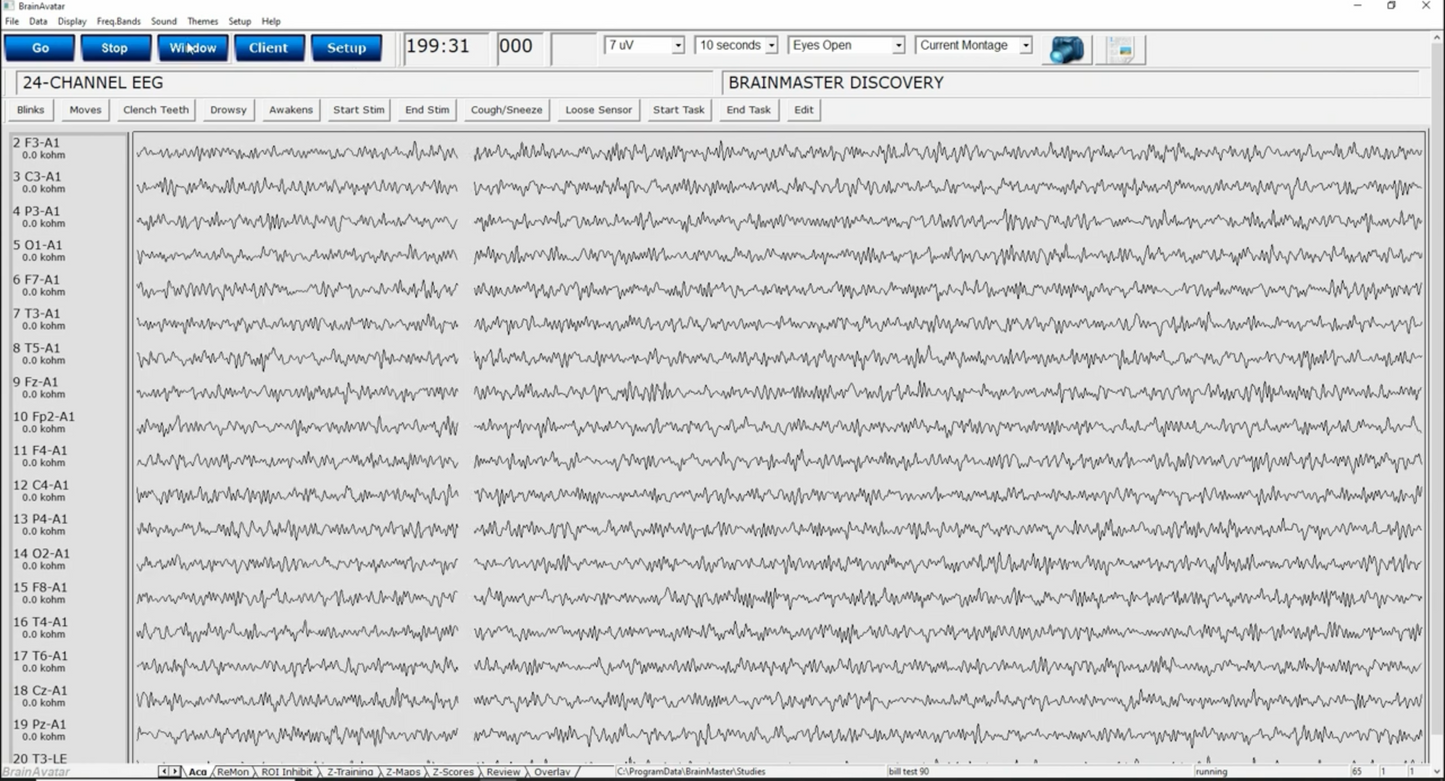Mark a Cough/Sneeze event
1445x781 pixels.
[x=507, y=110]
